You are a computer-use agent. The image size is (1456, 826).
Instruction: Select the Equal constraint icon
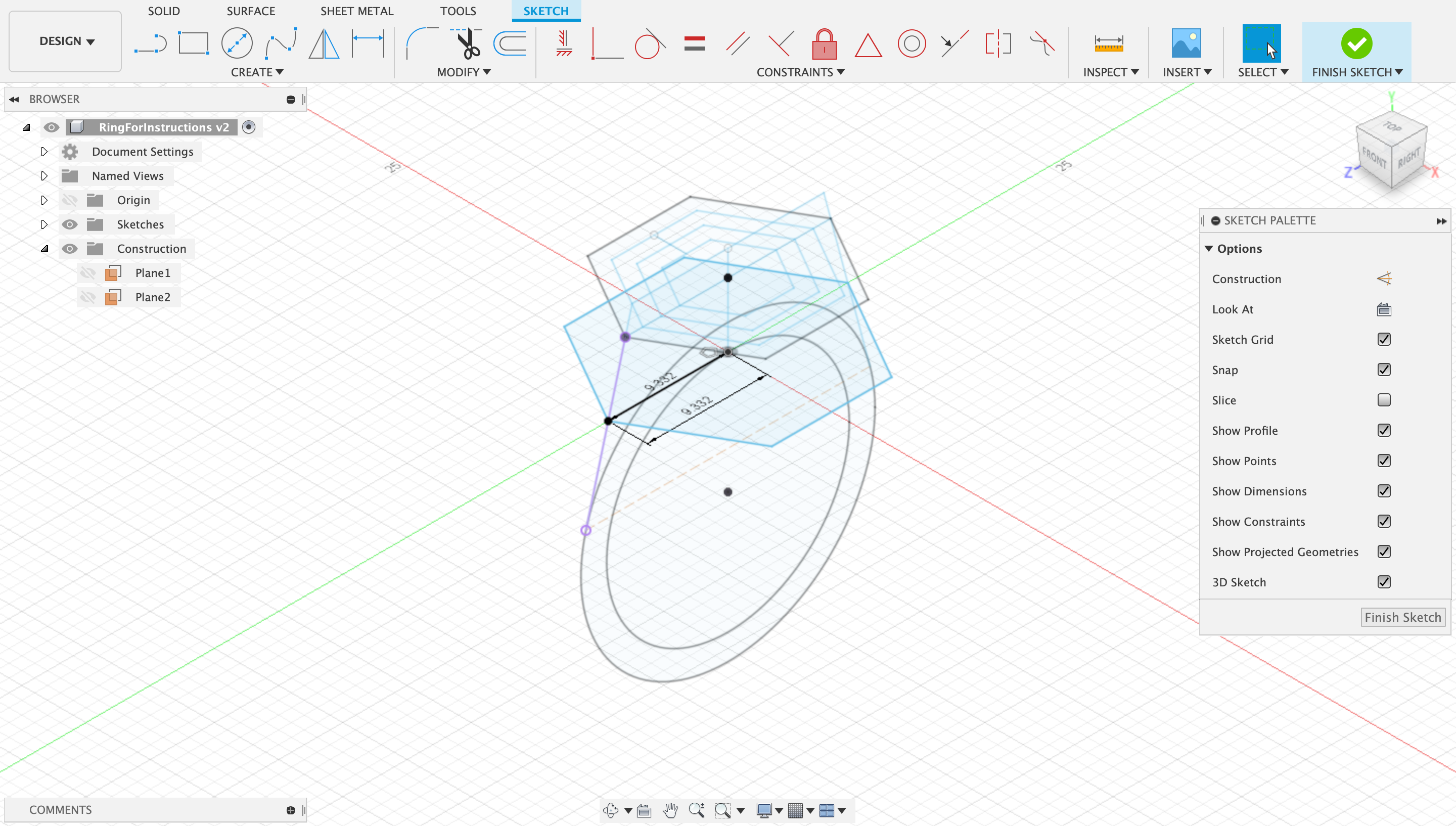pyautogui.click(x=694, y=43)
